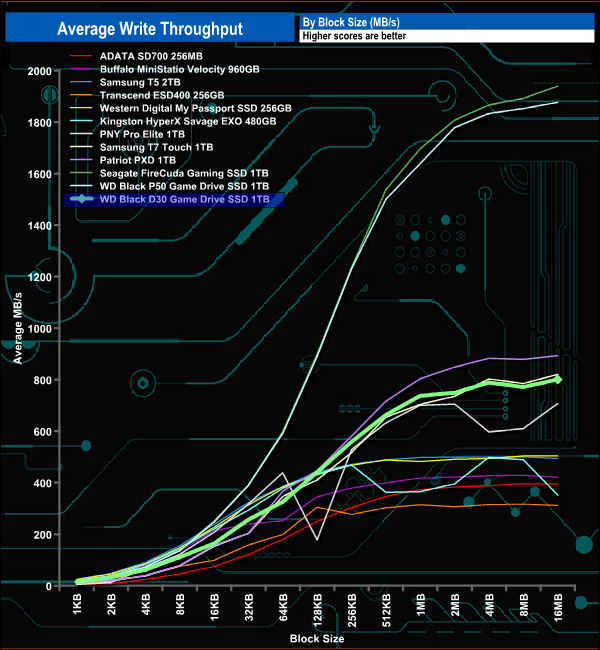Click the 1KB block size label
The width and height of the screenshot is (600, 650).
click(77, 604)
